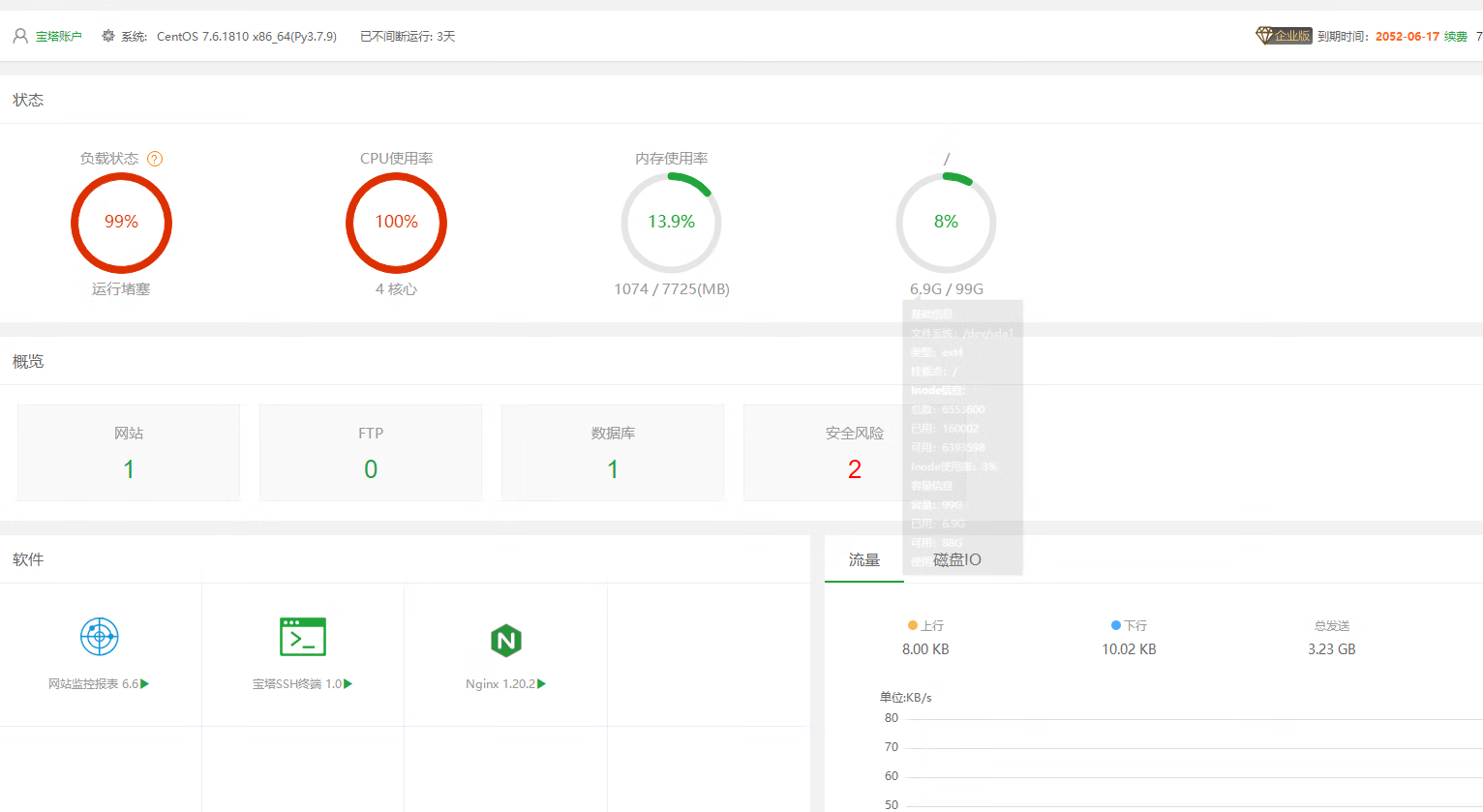
Task: Select the CentOS 7.6.1810 system version text
Action: (x=247, y=36)
